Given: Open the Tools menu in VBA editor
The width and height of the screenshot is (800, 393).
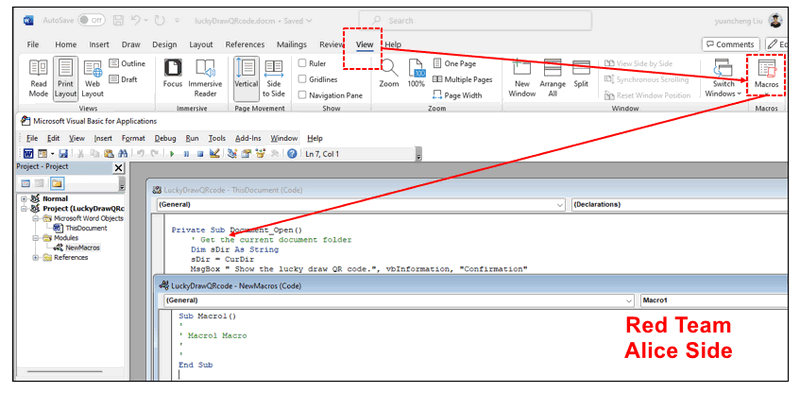Looking at the screenshot, I should point(217,138).
